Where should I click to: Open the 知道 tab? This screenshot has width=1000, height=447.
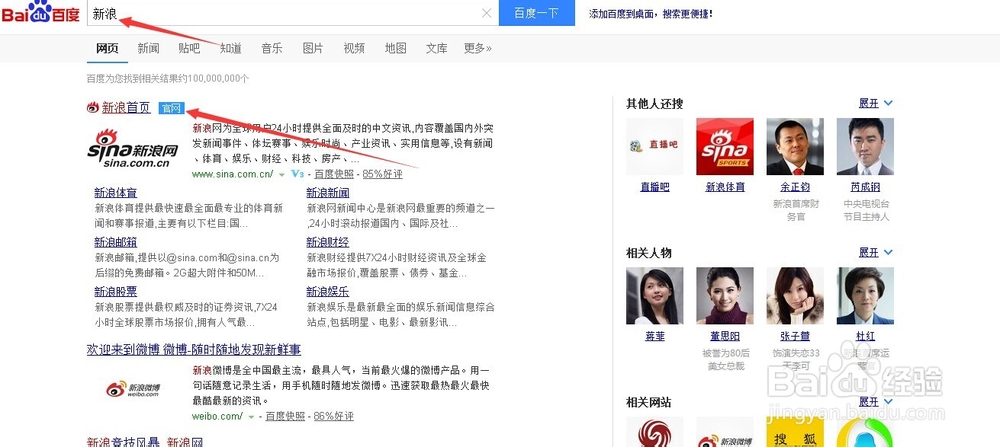click(x=231, y=48)
